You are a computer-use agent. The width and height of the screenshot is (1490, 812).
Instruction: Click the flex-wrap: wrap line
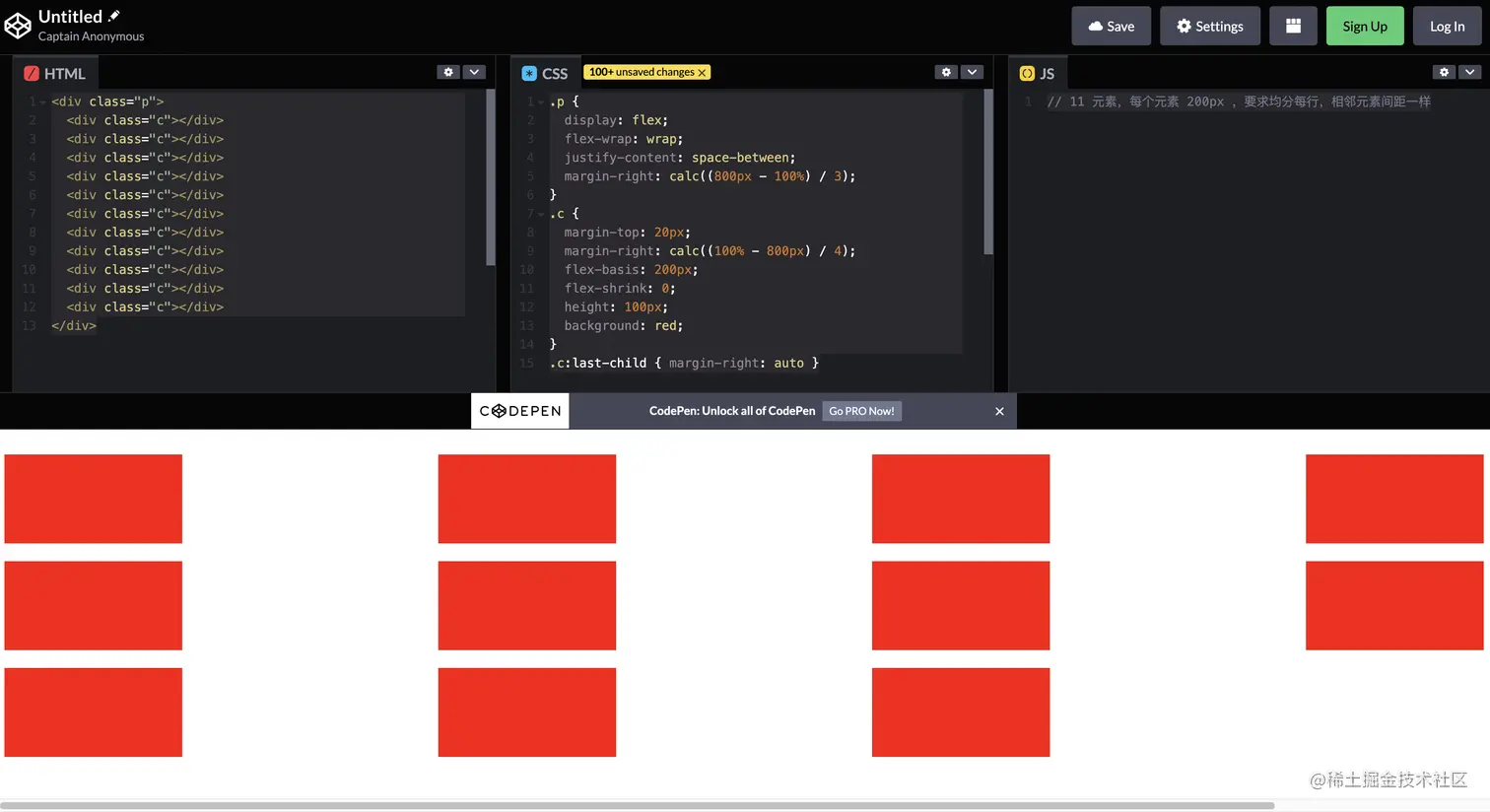[623, 139]
